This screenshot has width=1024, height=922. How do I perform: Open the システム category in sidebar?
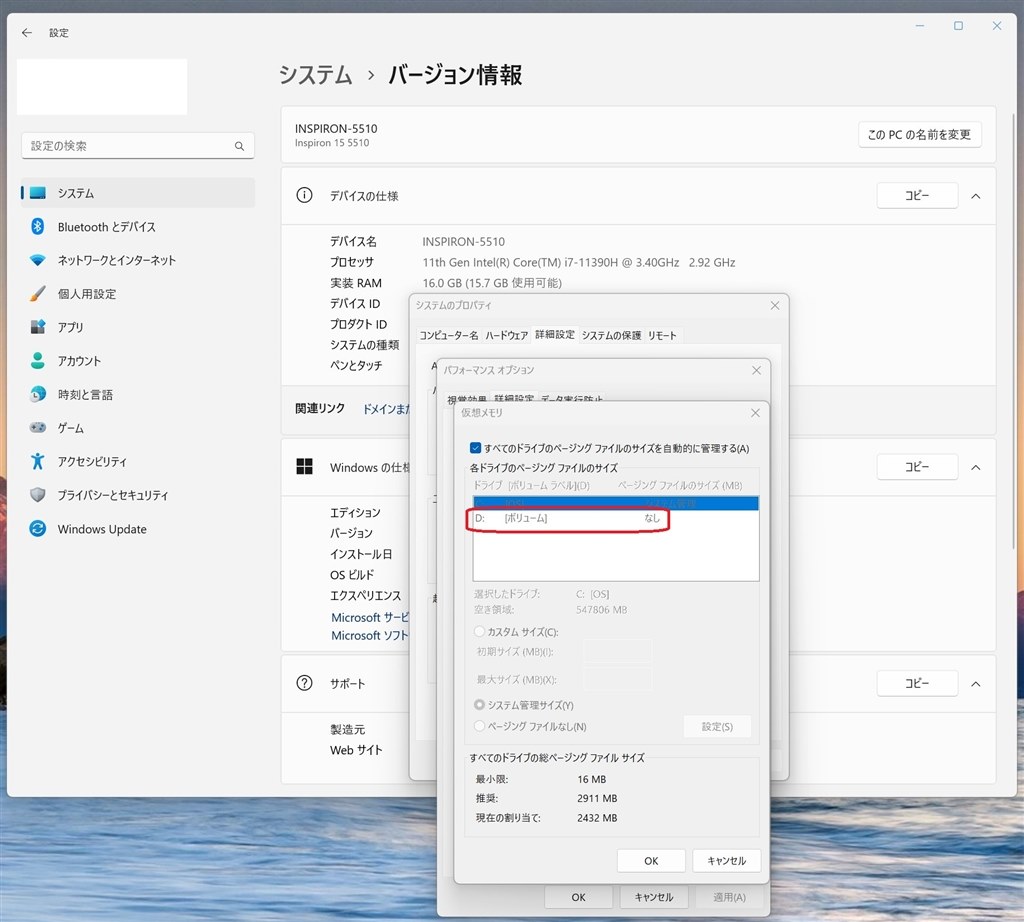pos(137,193)
